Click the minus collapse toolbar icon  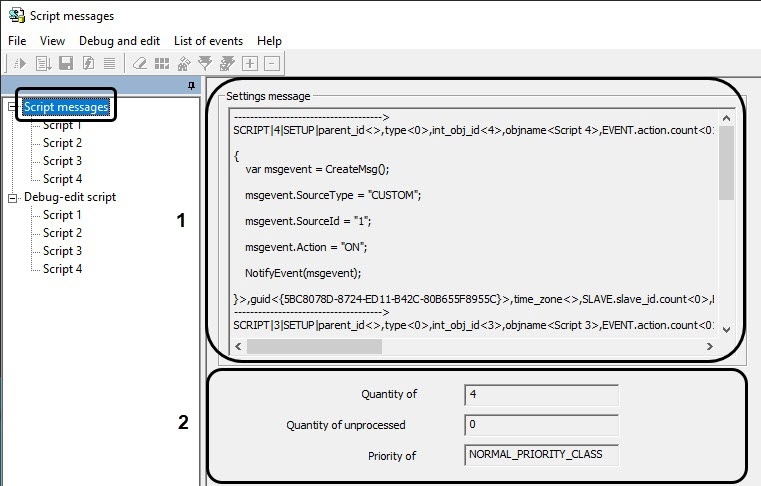coord(271,63)
